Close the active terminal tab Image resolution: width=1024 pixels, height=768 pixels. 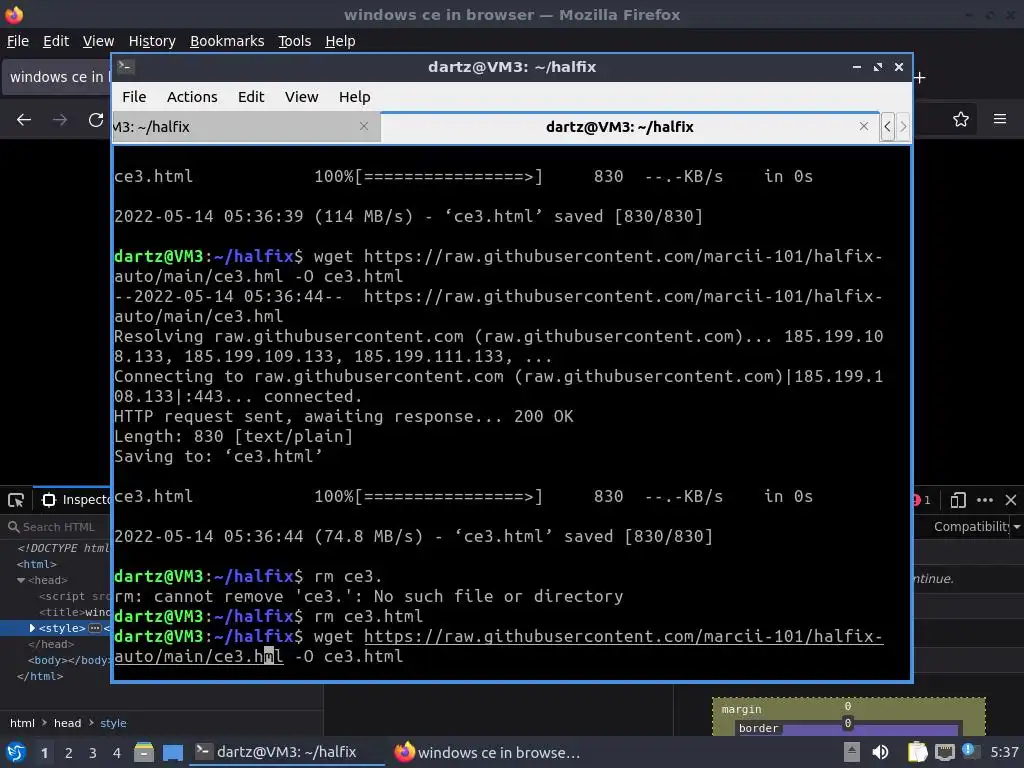pyautogui.click(x=864, y=126)
